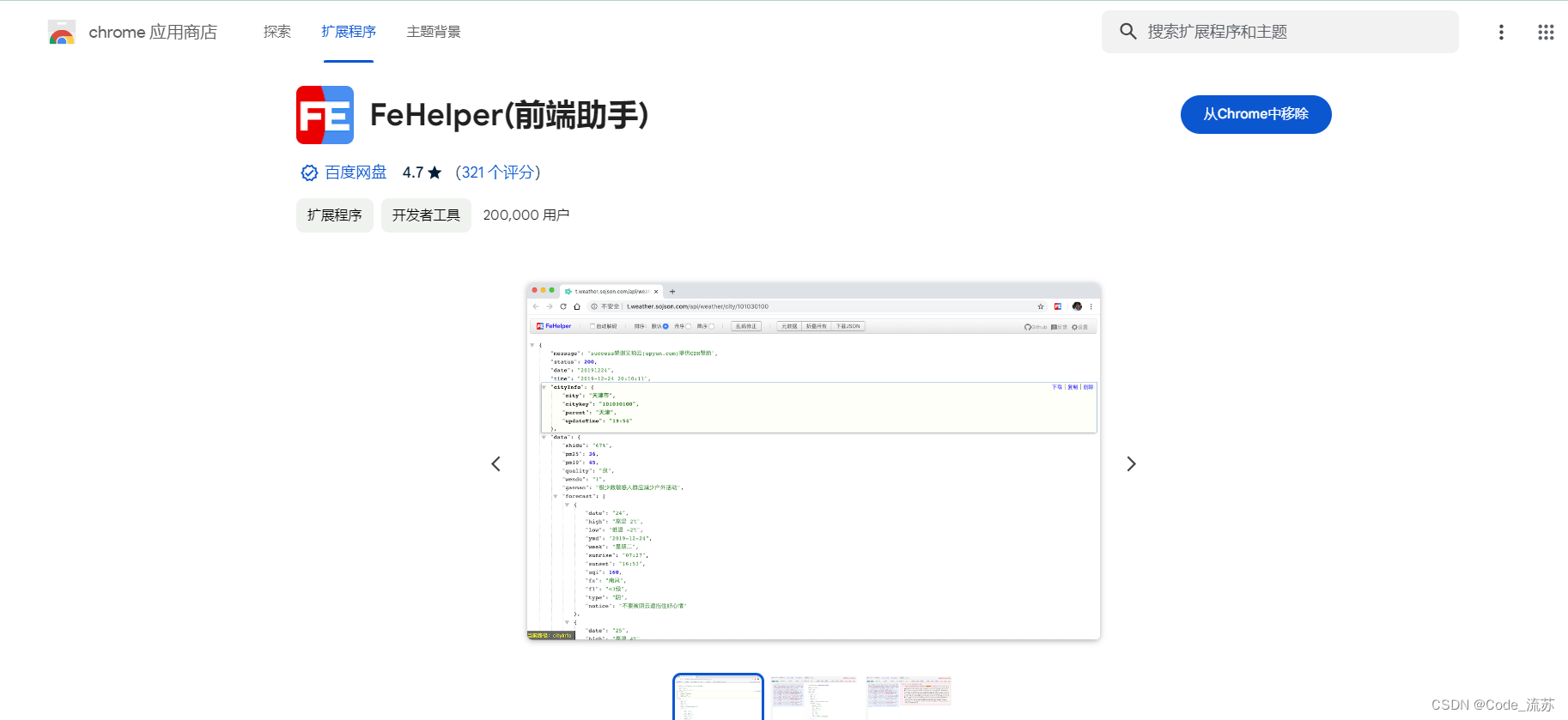Click the 开发者工具 category chip
This screenshot has width=1568, height=720.
(x=426, y=215)
